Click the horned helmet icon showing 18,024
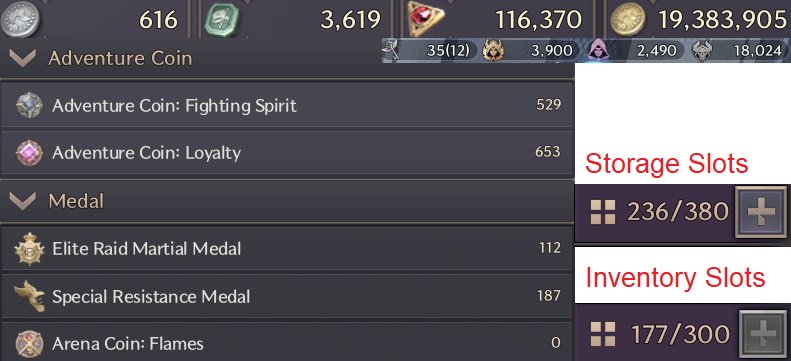 pos(701,50)
